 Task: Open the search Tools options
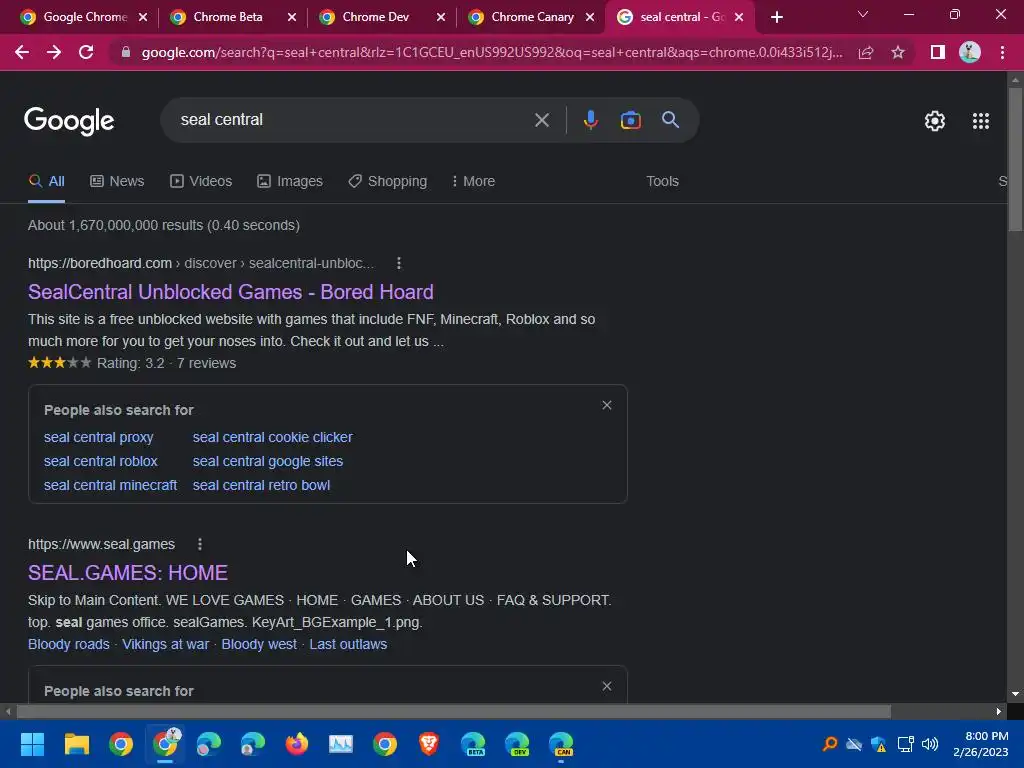click(662, 181)
